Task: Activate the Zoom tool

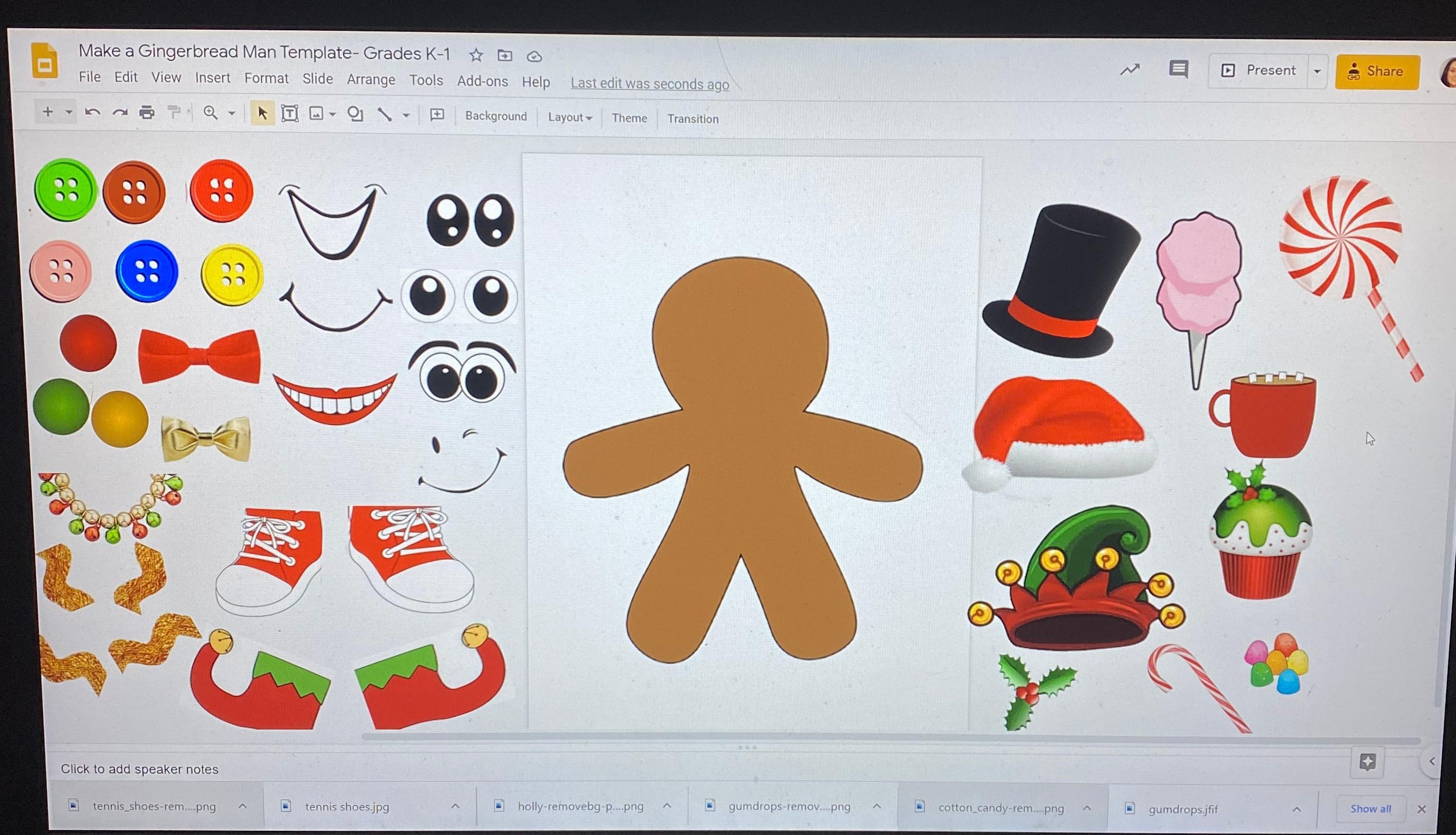Action: click(x=210, y=112)
